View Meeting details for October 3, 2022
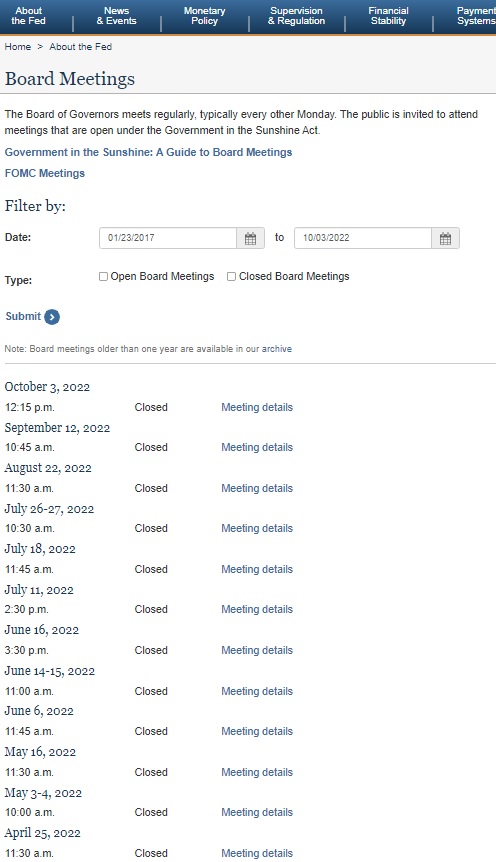Viewport: 496px width, 862px height. pyautogui.click(x=257, y=407)
